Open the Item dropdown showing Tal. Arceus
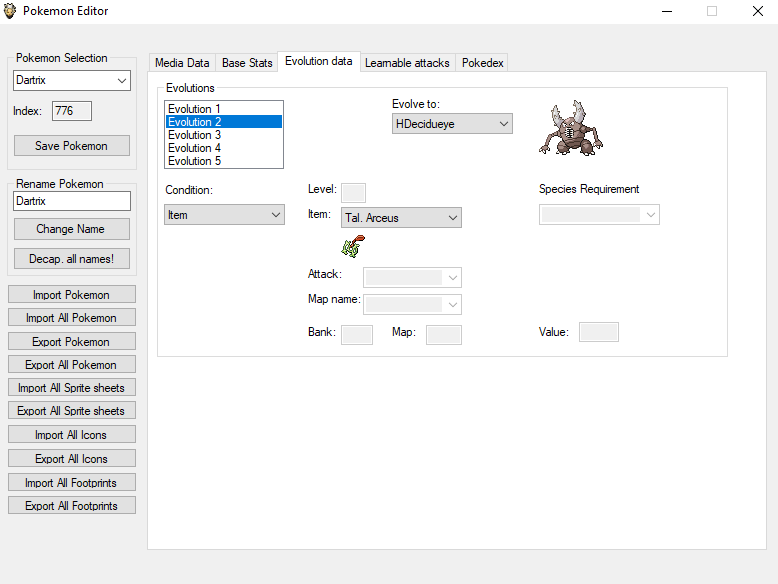 point(401,218)
